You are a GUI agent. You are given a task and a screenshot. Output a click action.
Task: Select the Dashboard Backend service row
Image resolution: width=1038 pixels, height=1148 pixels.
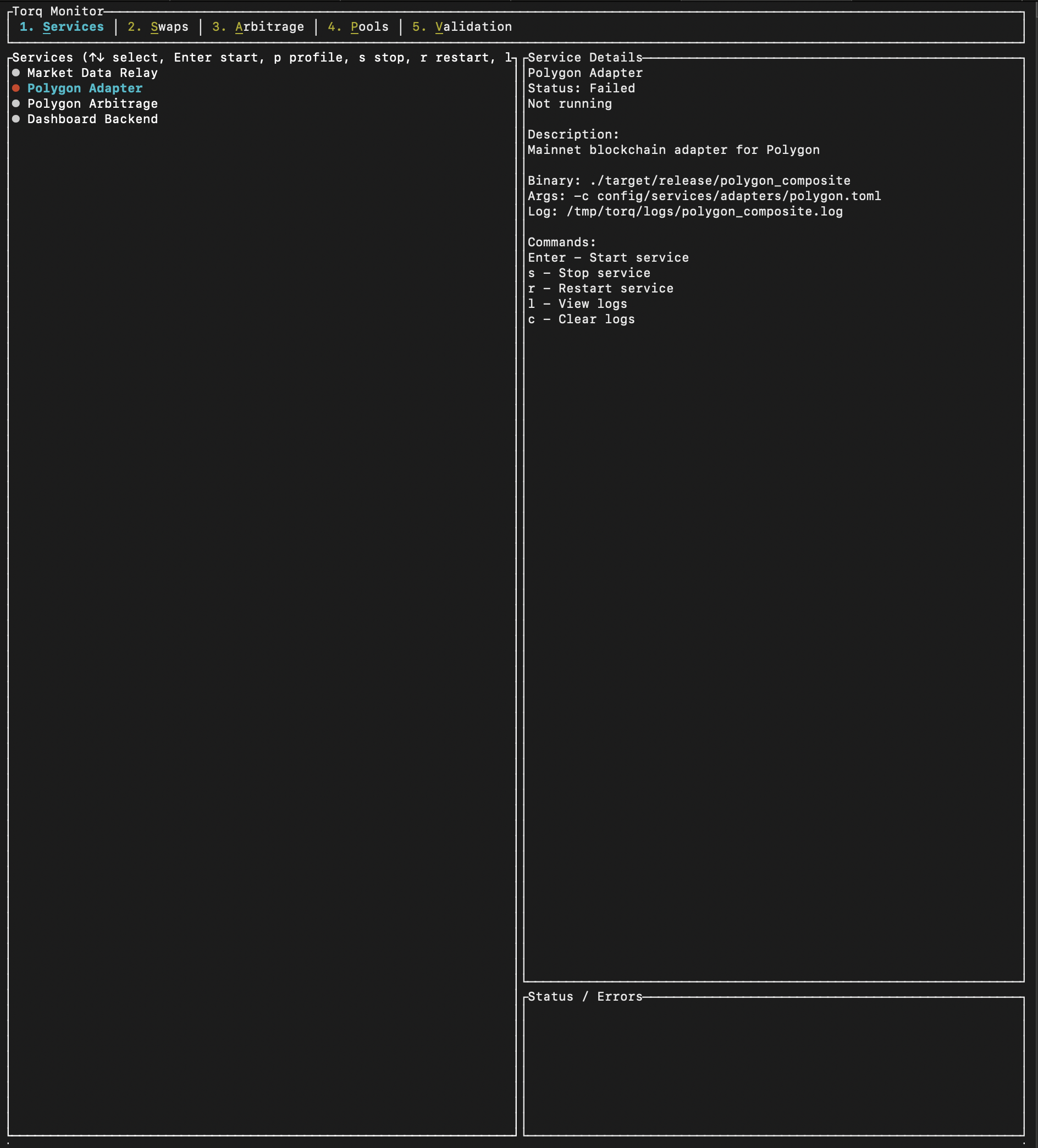pyautogui.click(x=262, y=119)
